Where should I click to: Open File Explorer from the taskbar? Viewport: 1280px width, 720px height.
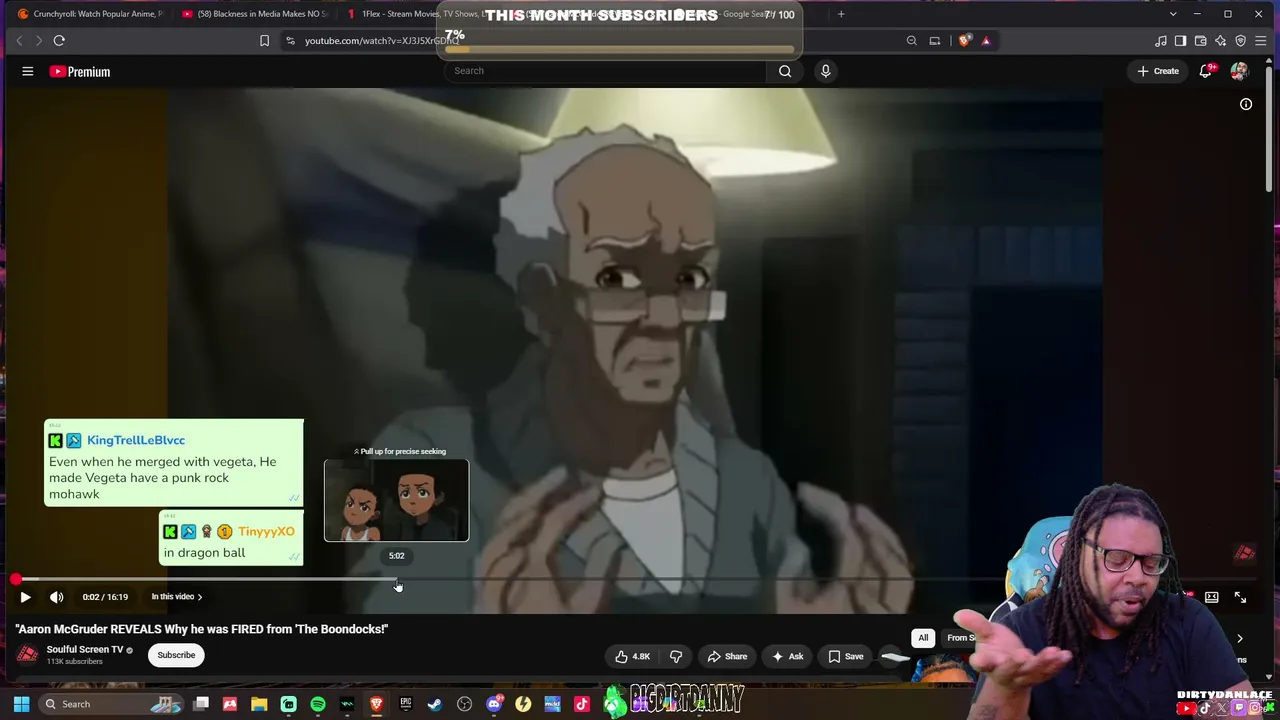click(259, 704)
